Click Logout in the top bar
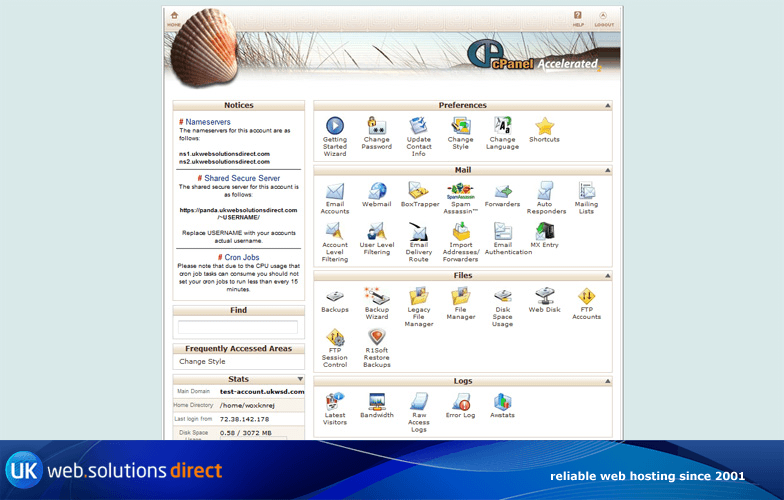Image resolution: width=784 pixels, height=500 pixels. pyautogui.click(x=603, y=18)
